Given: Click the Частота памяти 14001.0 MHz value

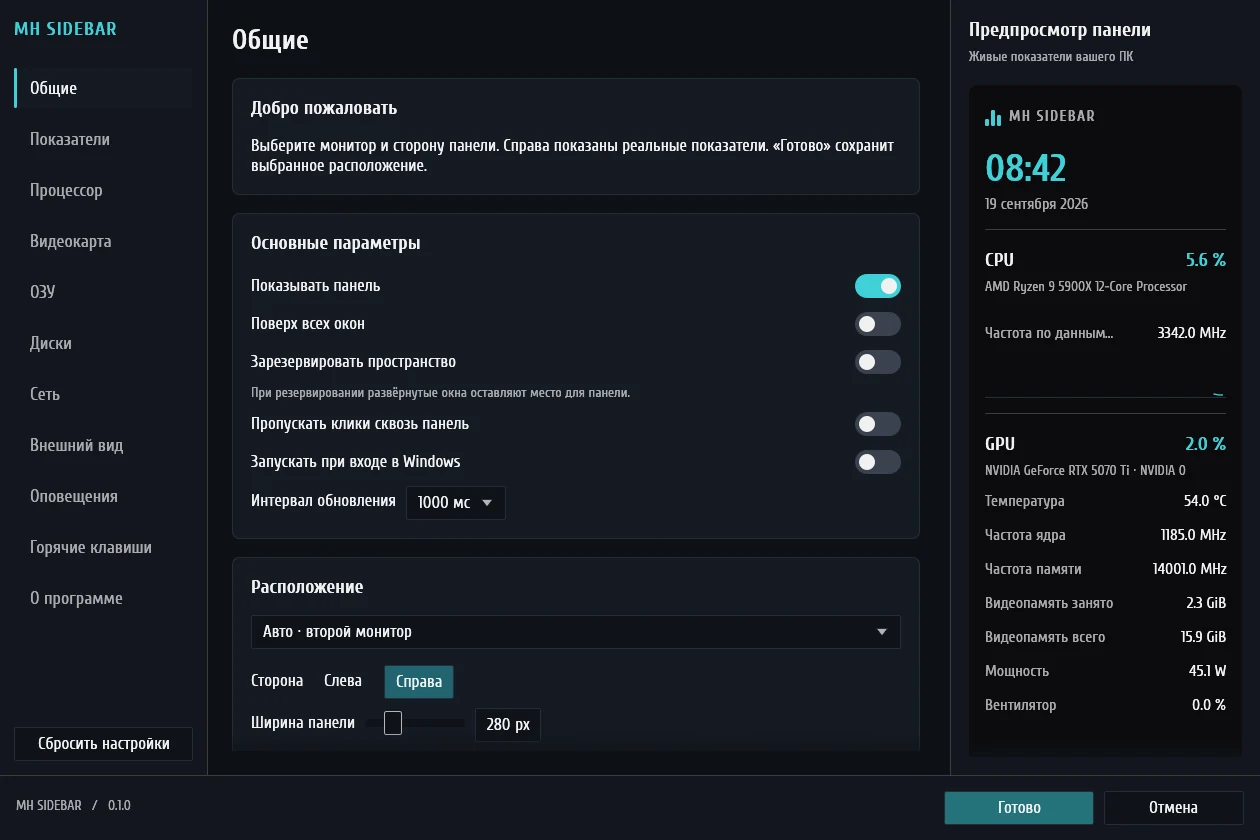Looking at the screenshot, I should [x=1189, y=569].
